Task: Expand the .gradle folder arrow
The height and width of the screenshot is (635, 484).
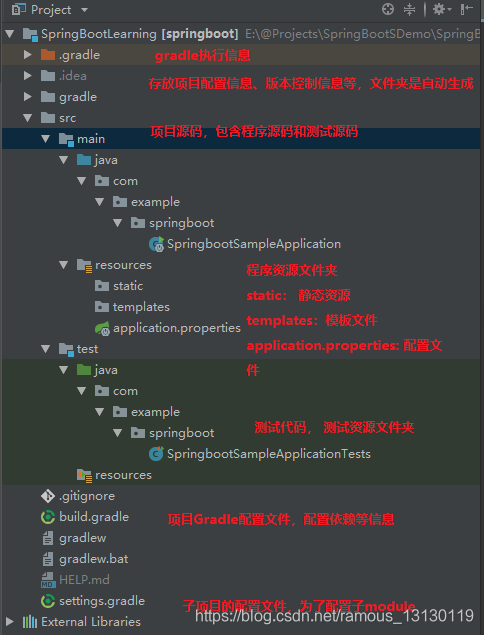Action: click(28, 54)
